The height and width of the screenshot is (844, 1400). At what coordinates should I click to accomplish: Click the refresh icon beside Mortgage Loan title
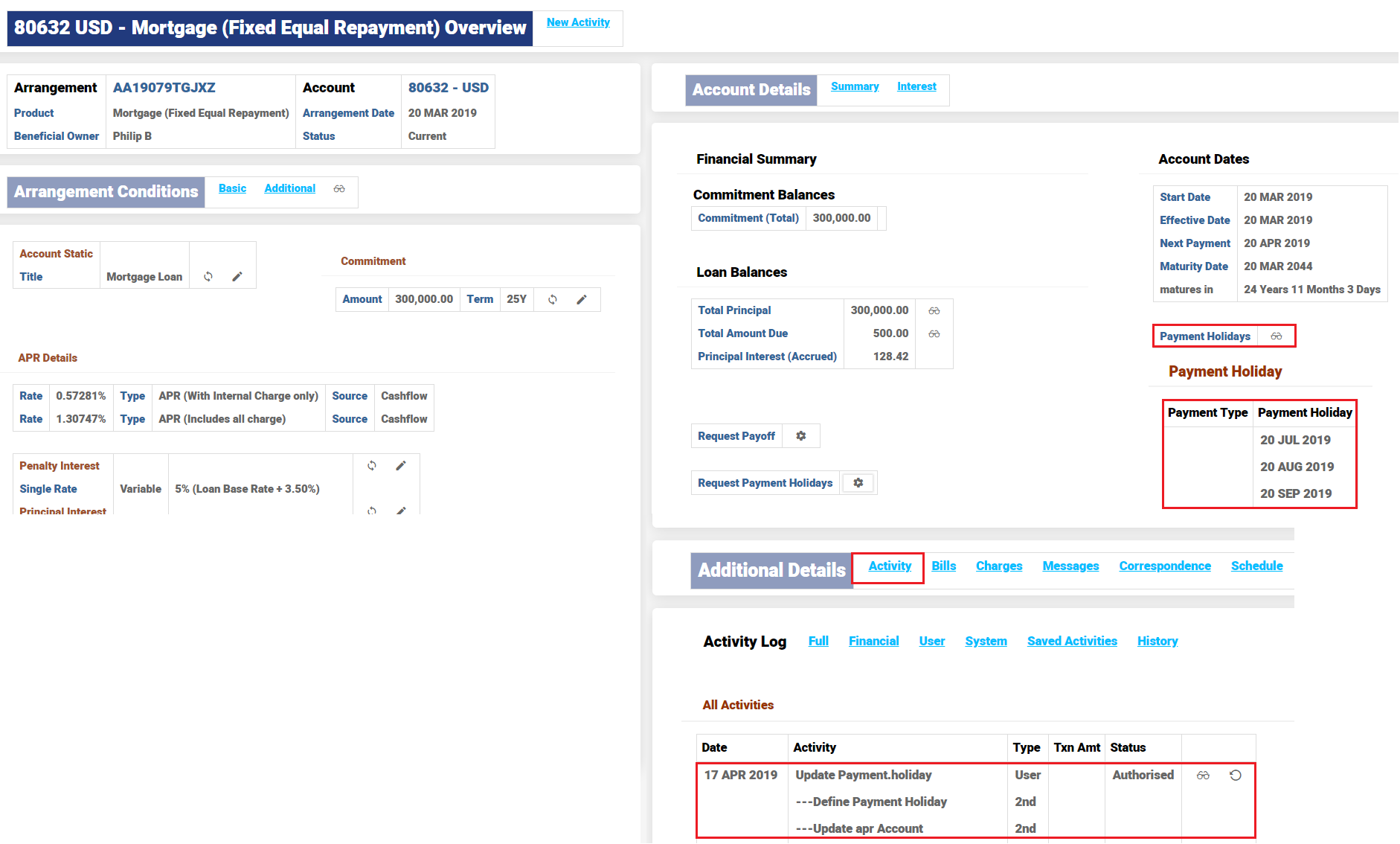point(208,277)
